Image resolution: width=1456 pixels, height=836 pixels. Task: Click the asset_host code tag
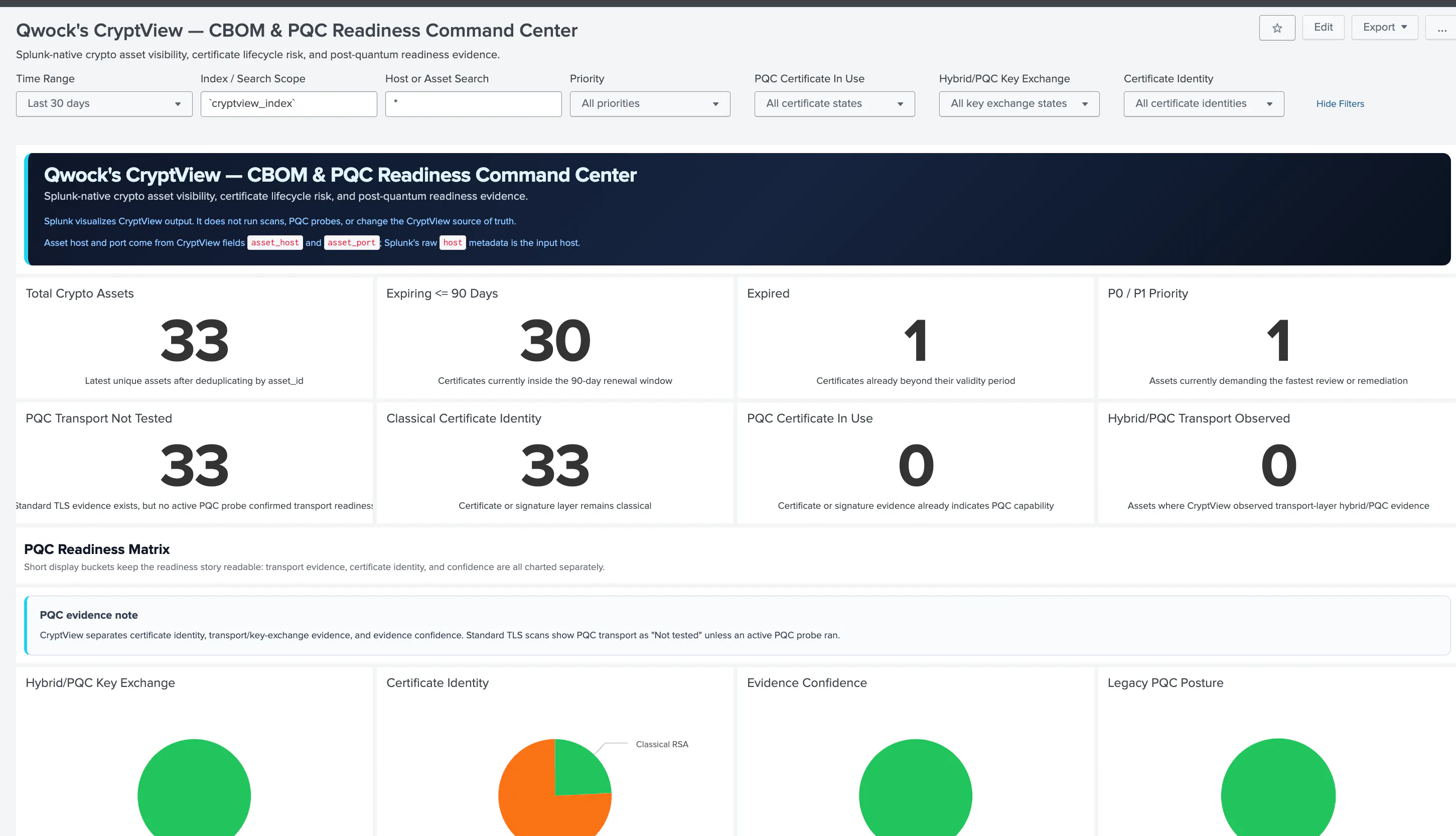pyautogui.click(x=275, y=243)
